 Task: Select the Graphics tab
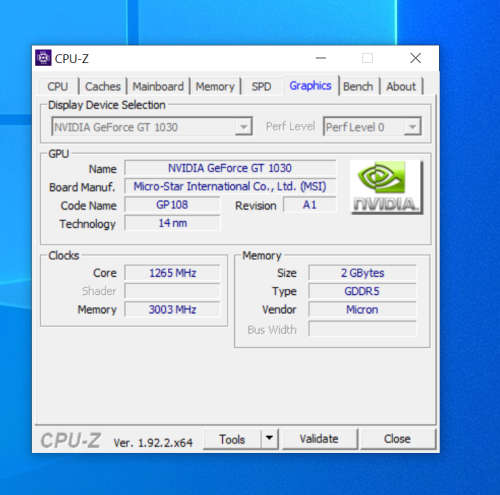[310, 86]
